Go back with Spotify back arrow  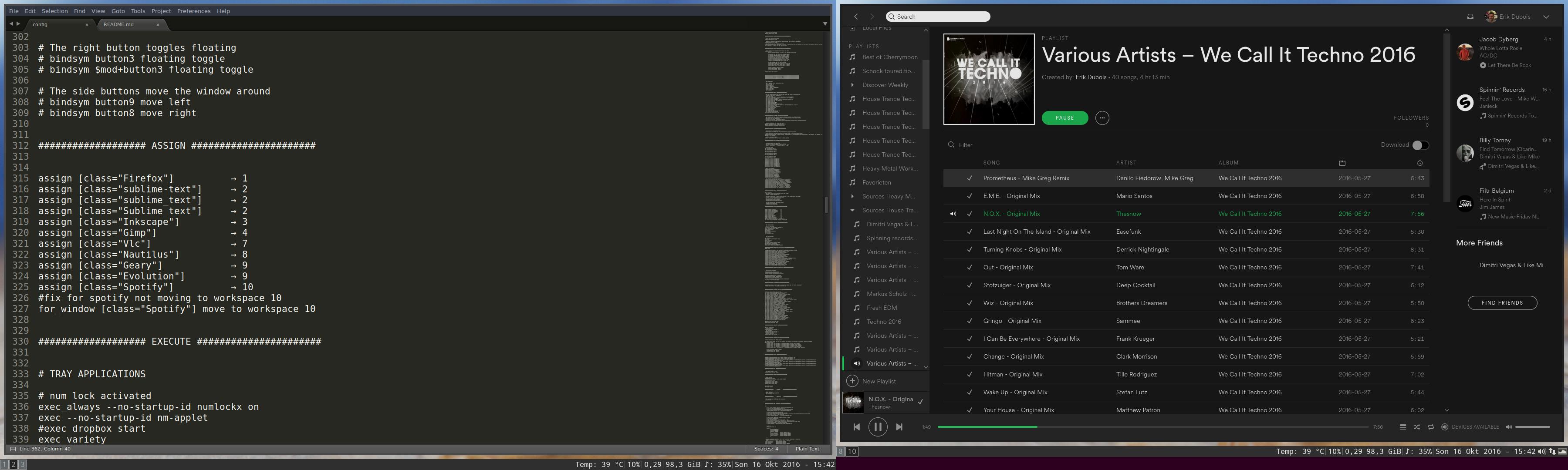(x=856, y=17)
